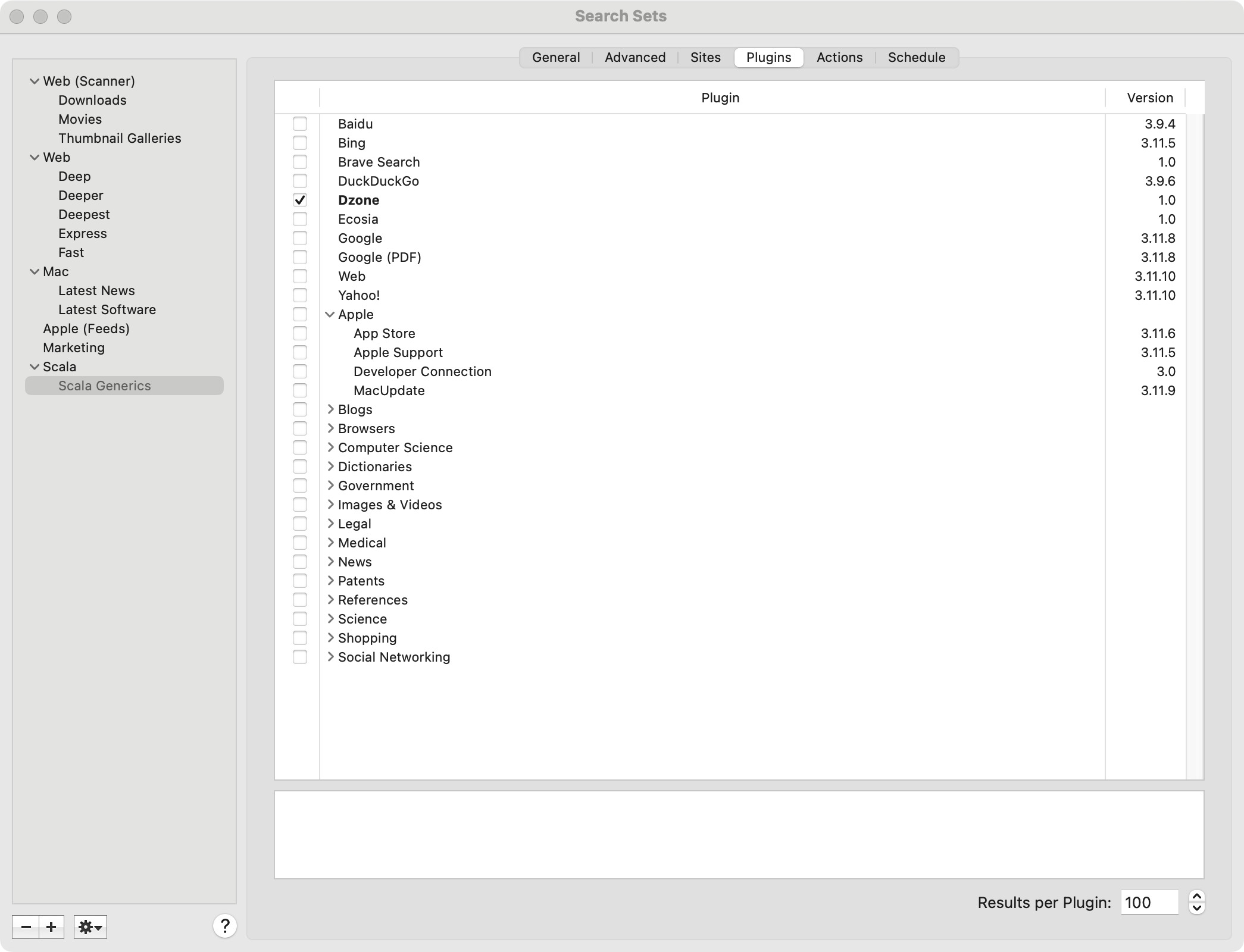The height and width of the screenshot is (952, 1244).
Task: Enable the Bing plugin checkbox
Action: pos(300,143)
